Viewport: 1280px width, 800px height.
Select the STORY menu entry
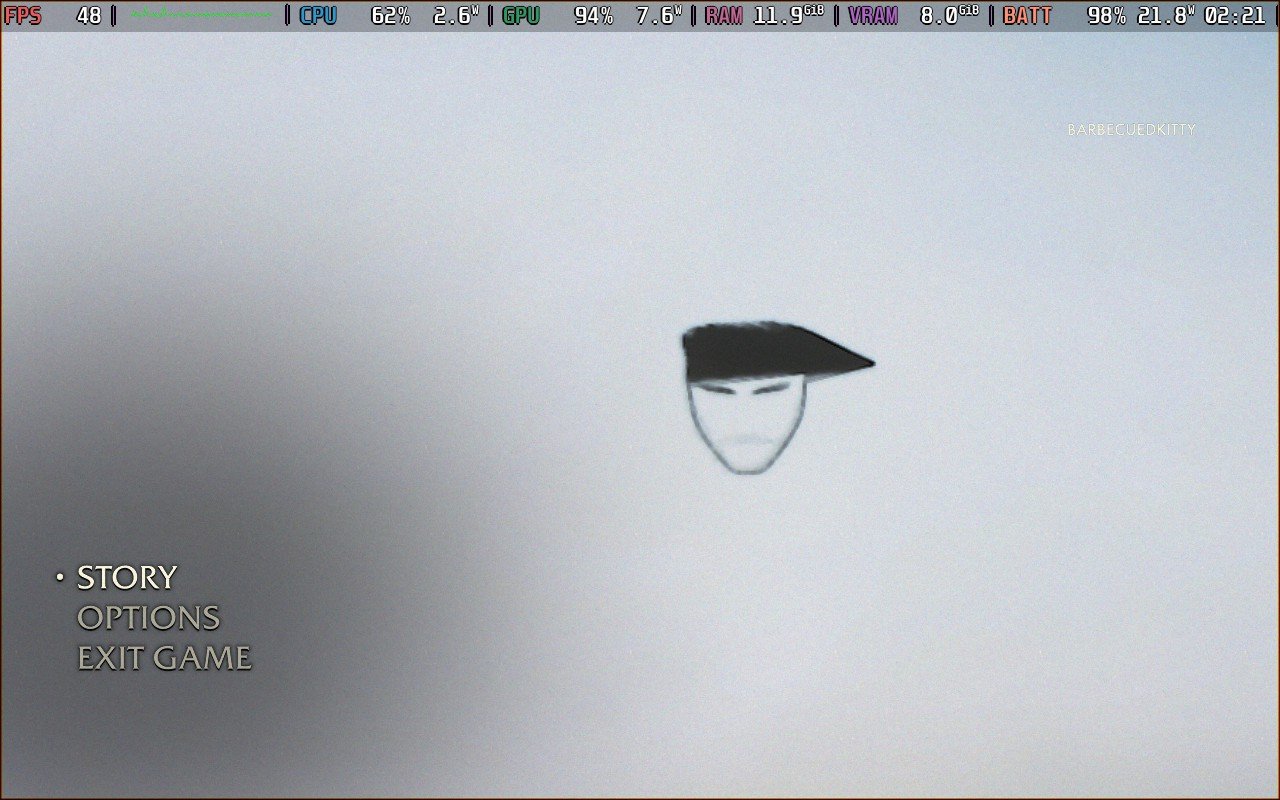pyautogui.click(x=127, y=578)
